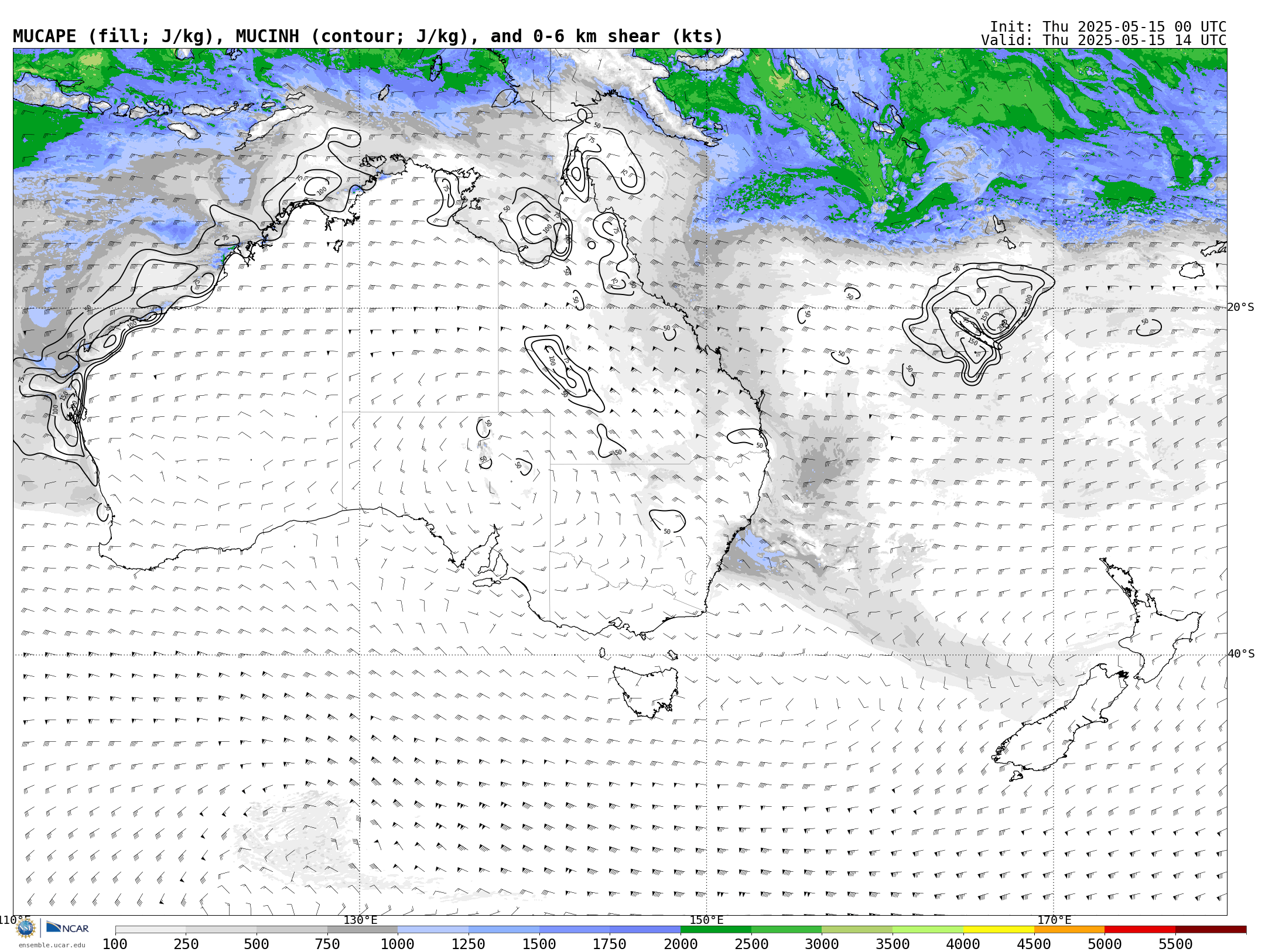1265x952 pixels.
Task: Pick the blue swatch between 1250 and 1500
Action: click(x=504, y=930)
